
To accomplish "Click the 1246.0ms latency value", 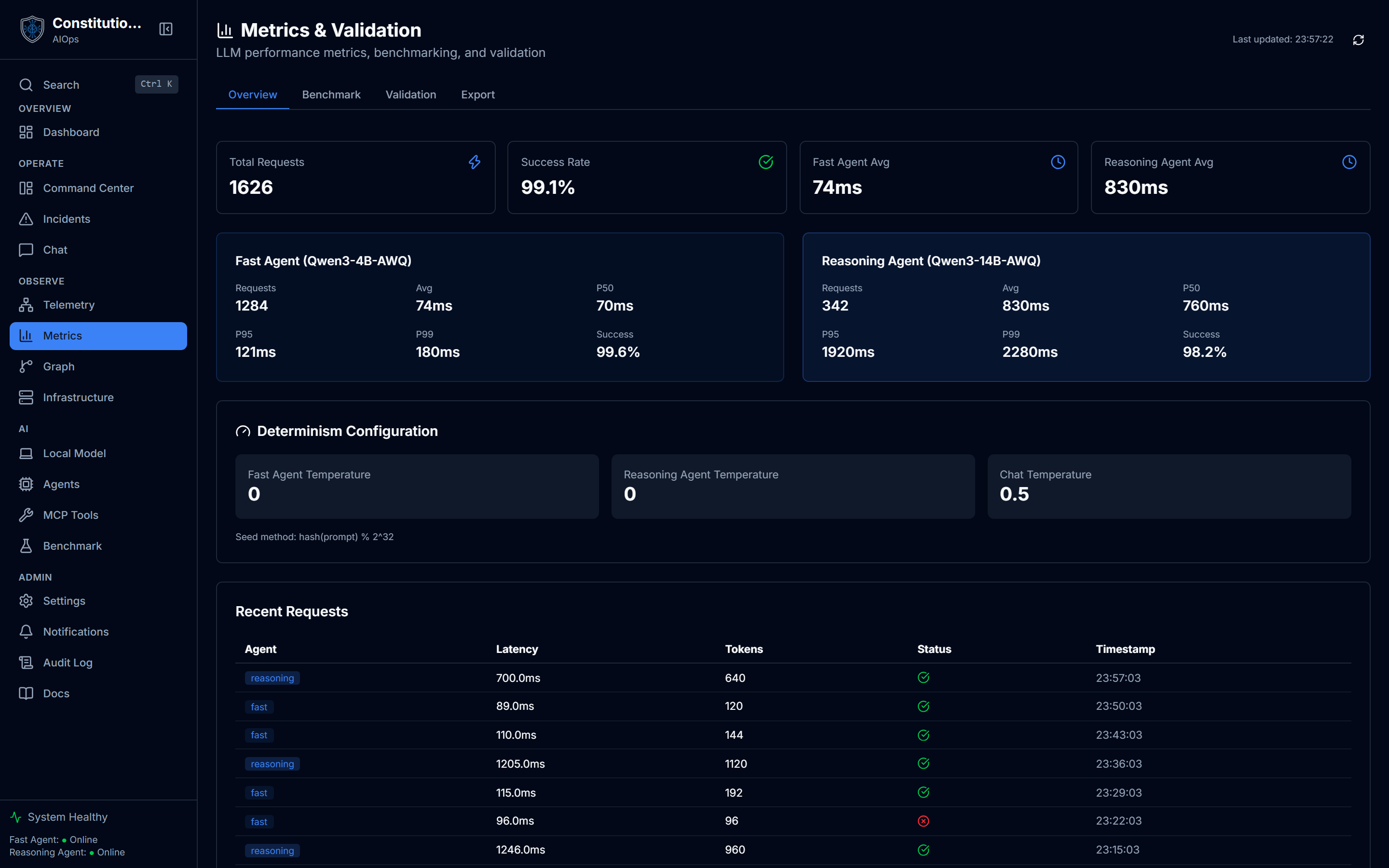I will pyautogui.click(x=520, y=850).
